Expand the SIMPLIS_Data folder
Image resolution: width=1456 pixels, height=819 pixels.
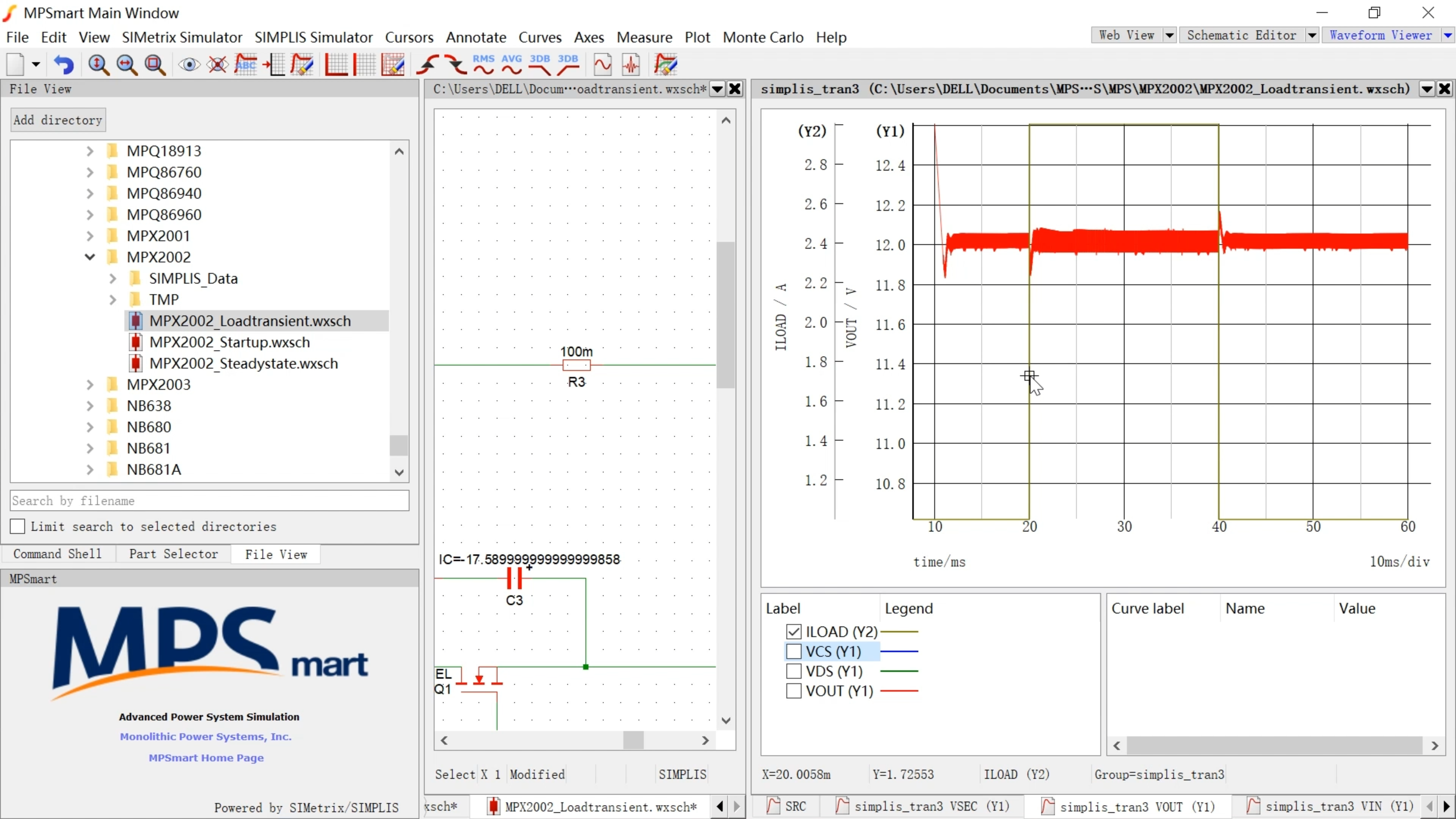[113, 279]
